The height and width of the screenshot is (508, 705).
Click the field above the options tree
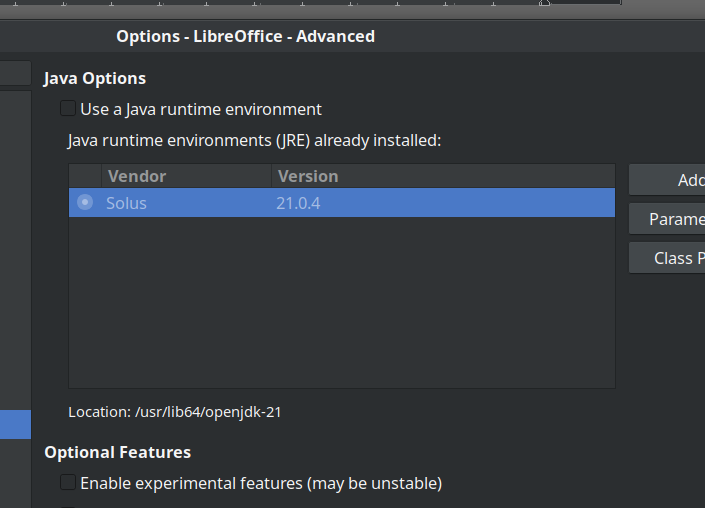pyautogui.click(x=14, y=73)
